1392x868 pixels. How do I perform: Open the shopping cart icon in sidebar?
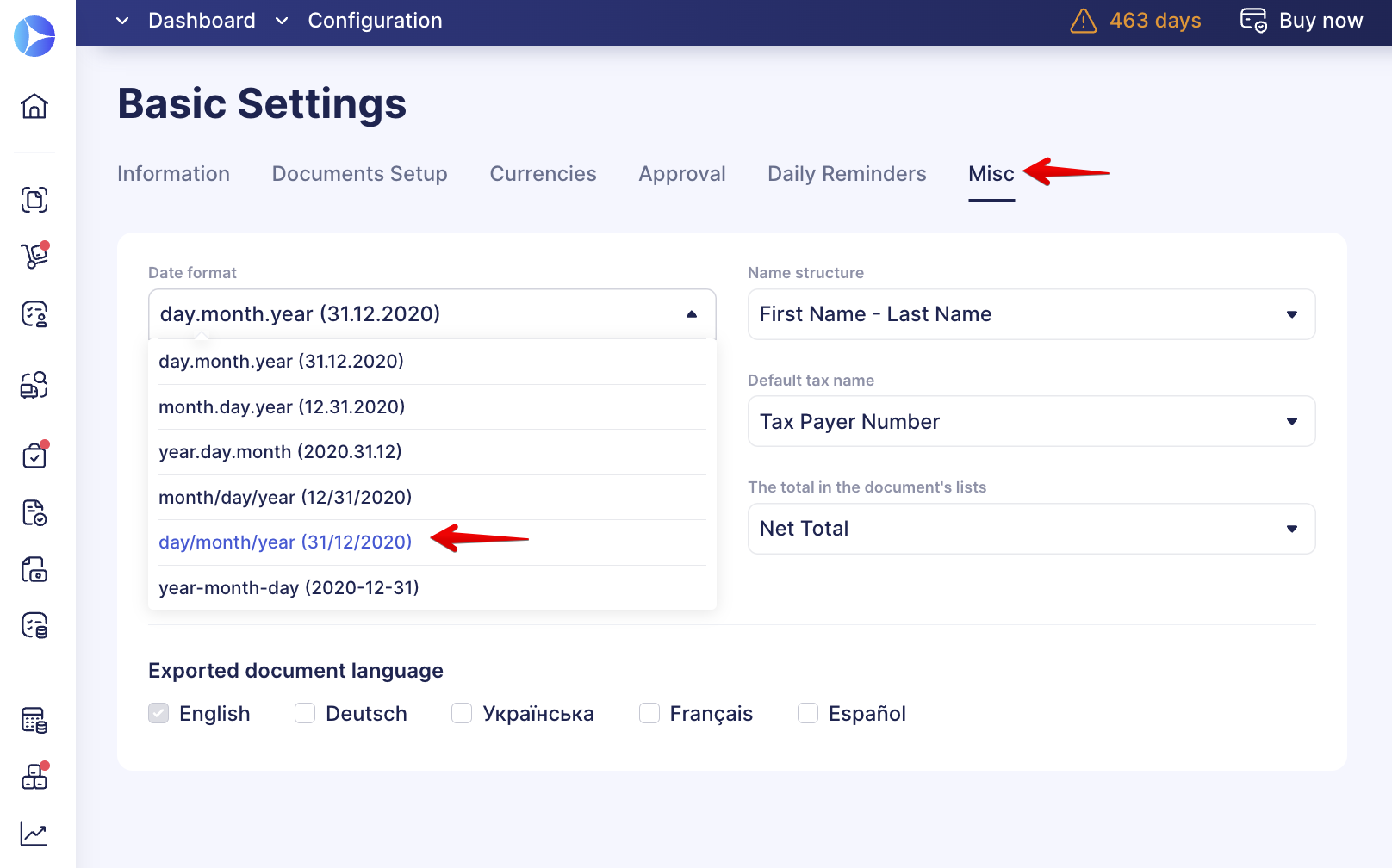click(x=34, y=256)
